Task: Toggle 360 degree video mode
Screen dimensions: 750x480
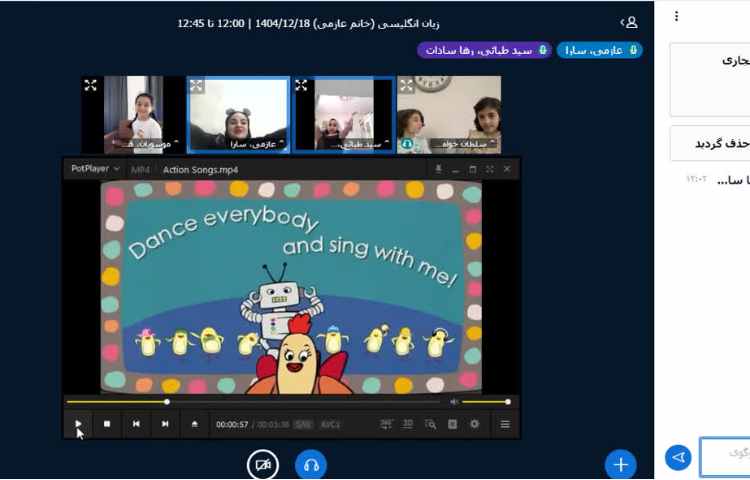Action: tap(386, 424)
